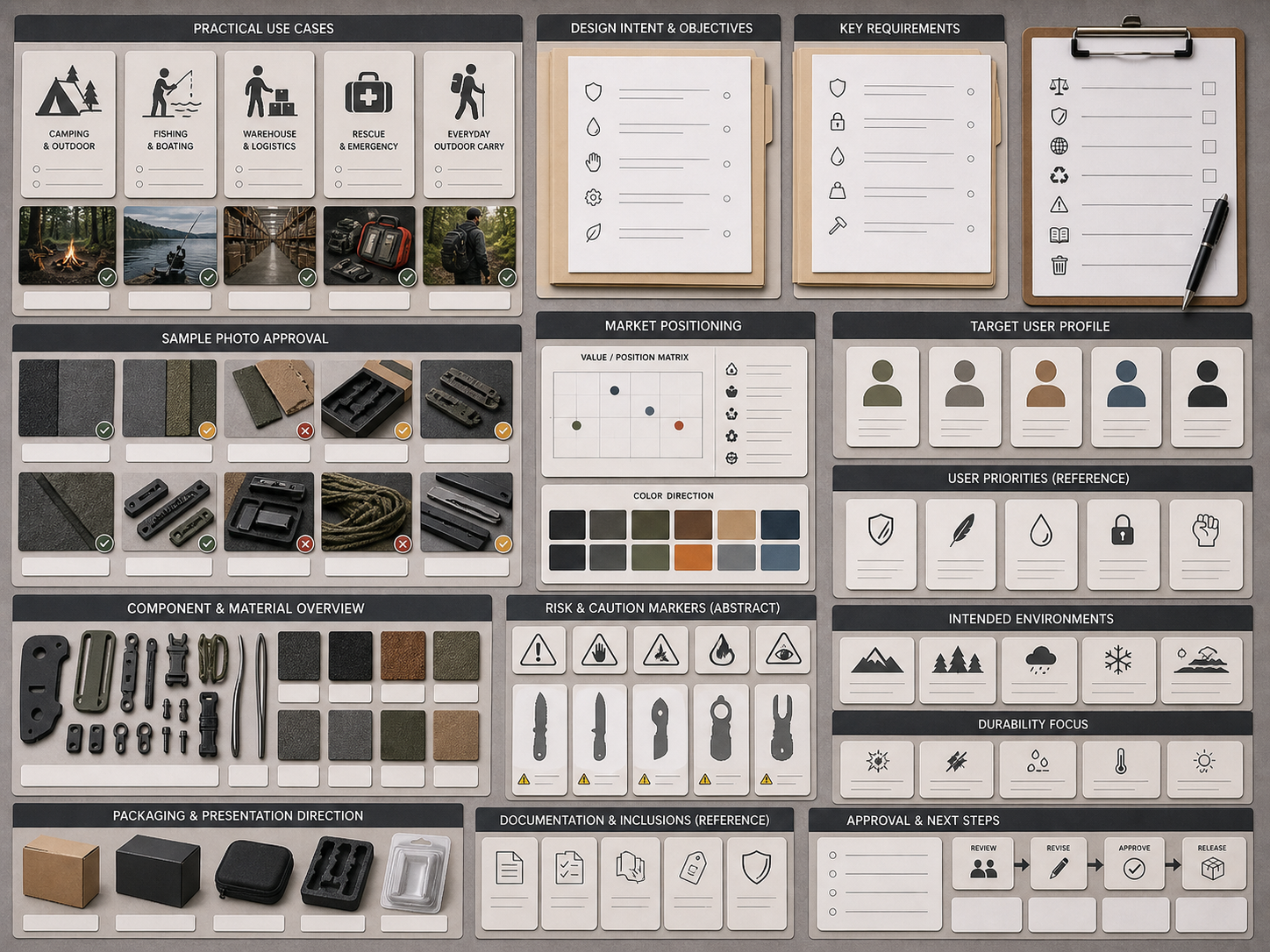The image size is (1270, 952).
Task: Tick the checkbox in the recycle row on clipboard
Action: (x=1209, y=176)
